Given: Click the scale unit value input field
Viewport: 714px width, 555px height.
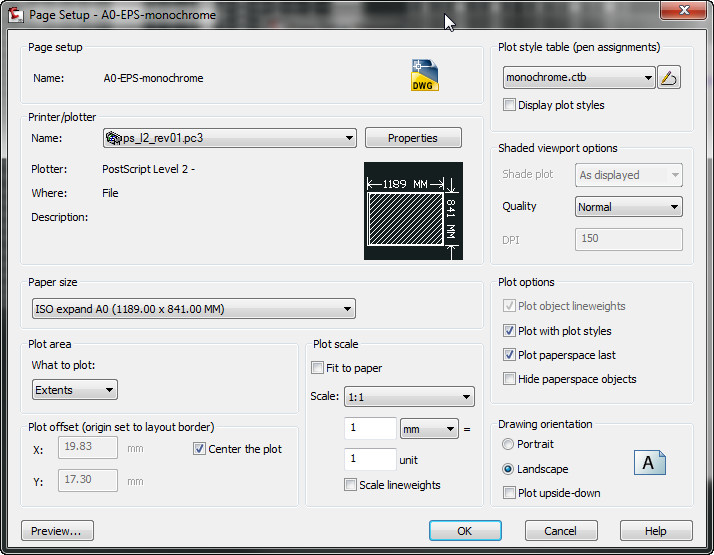Looking at the screenshot, I should point(370,459).
